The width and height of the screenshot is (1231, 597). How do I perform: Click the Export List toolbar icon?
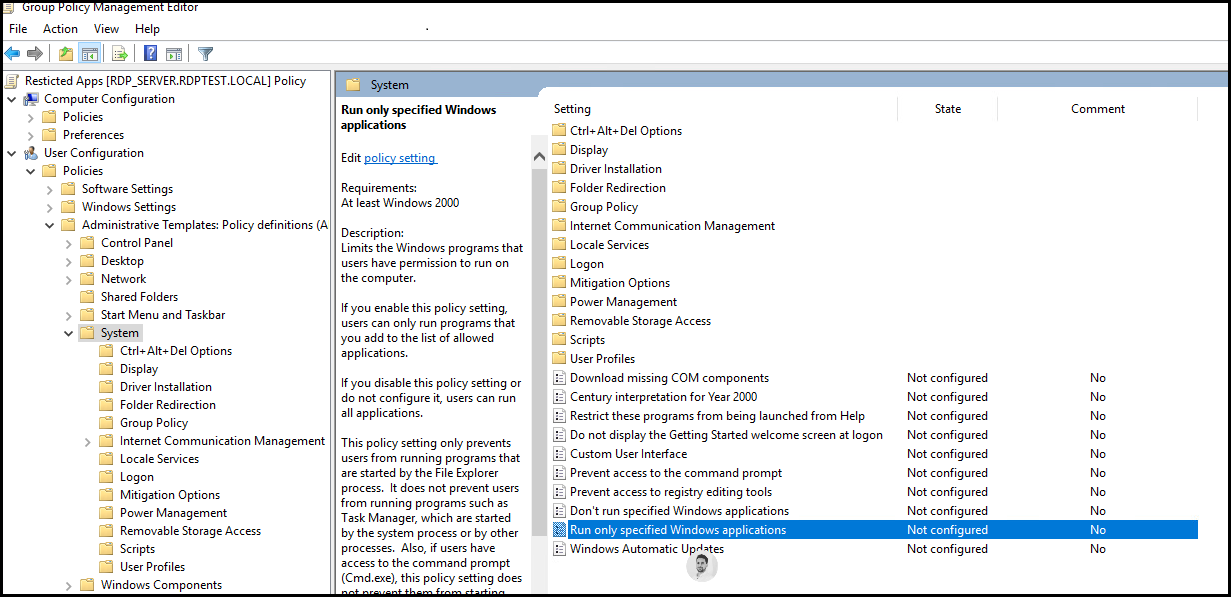click(120, 53)
